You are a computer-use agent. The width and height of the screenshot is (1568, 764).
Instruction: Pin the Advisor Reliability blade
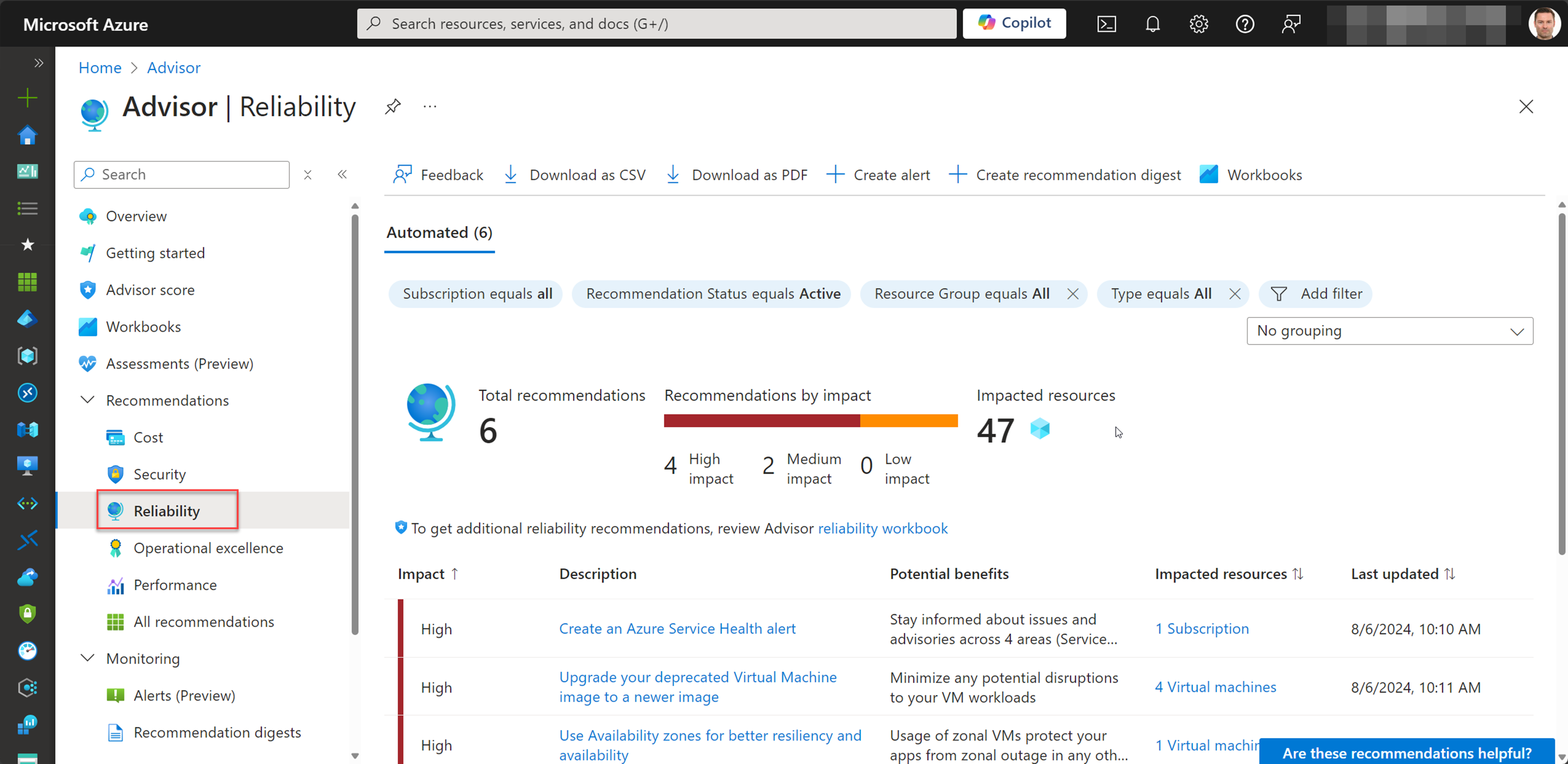coord(393,106)
